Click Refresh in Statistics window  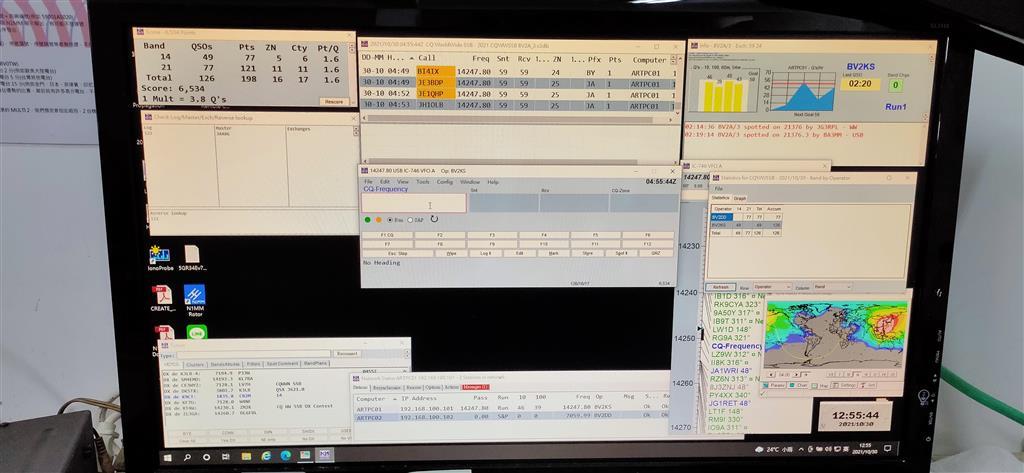[x=720, y=287]
